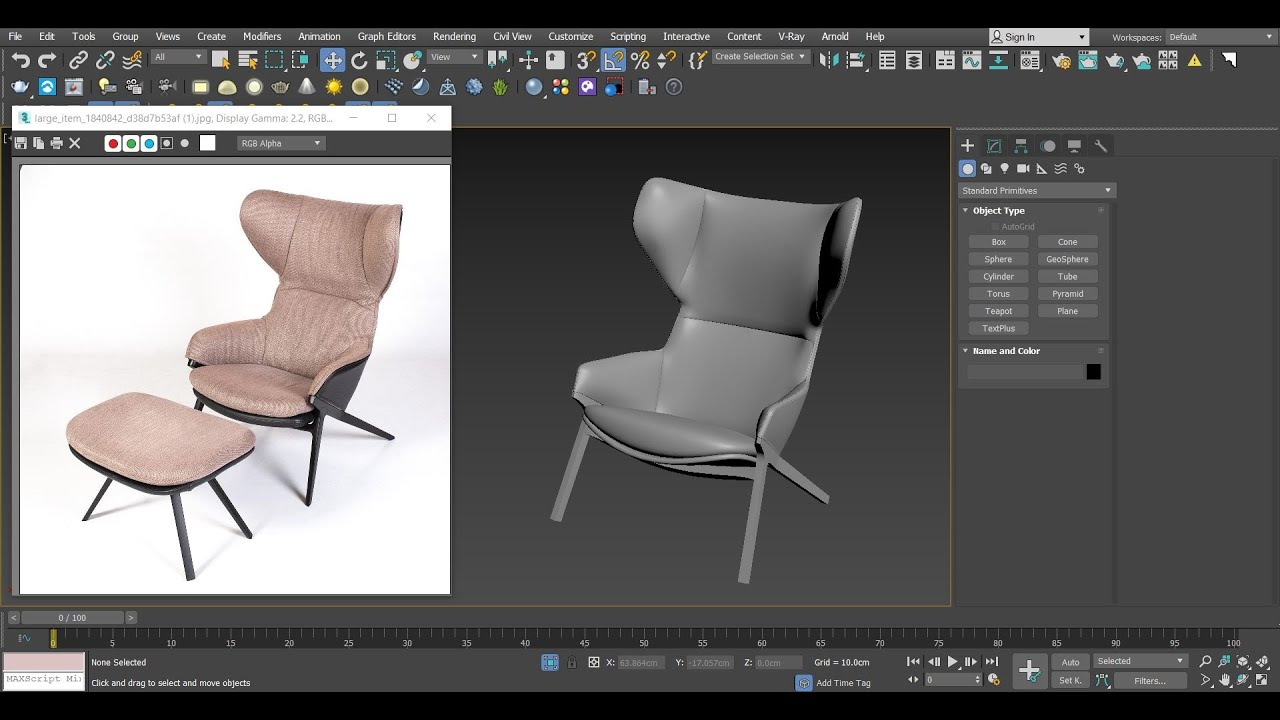Image resolution: width=1280 pixels, height=720 pixels.
Task: Activate the Select Object tool
Action: click(x=221, y=60)
